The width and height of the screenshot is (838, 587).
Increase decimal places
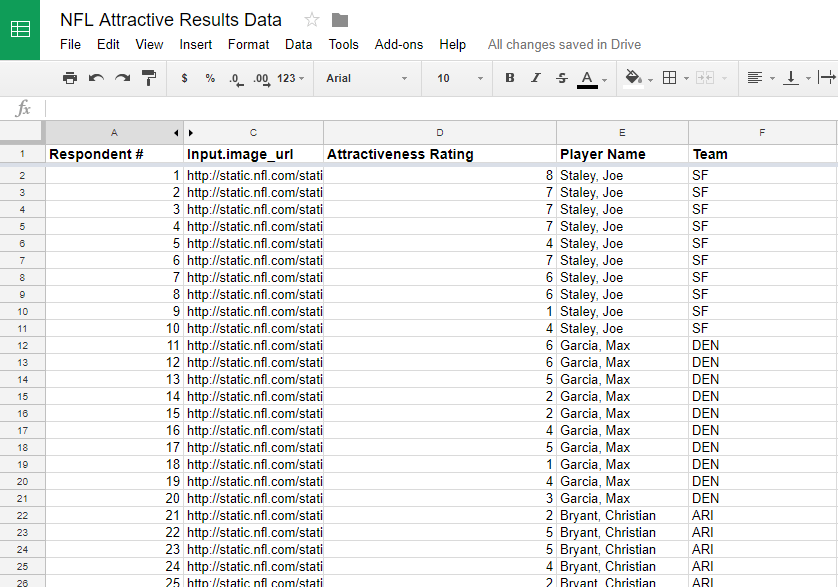point(262,79)
